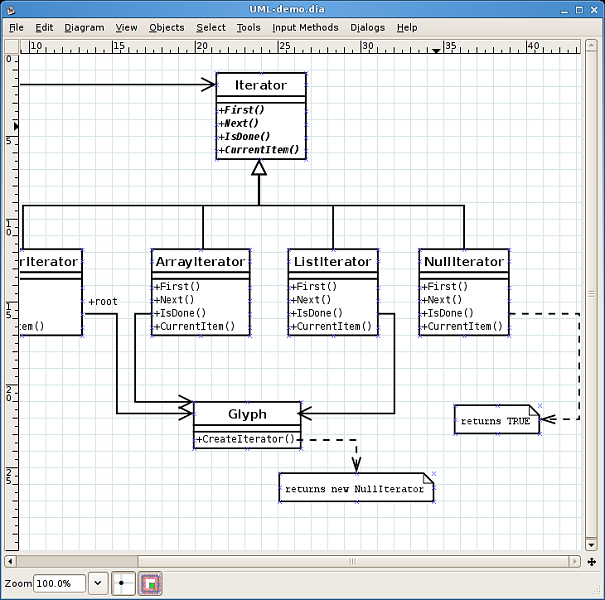This screenshot has width=605, height=600.
Task: Click the Zoom percentage input field
Action: 59,582
